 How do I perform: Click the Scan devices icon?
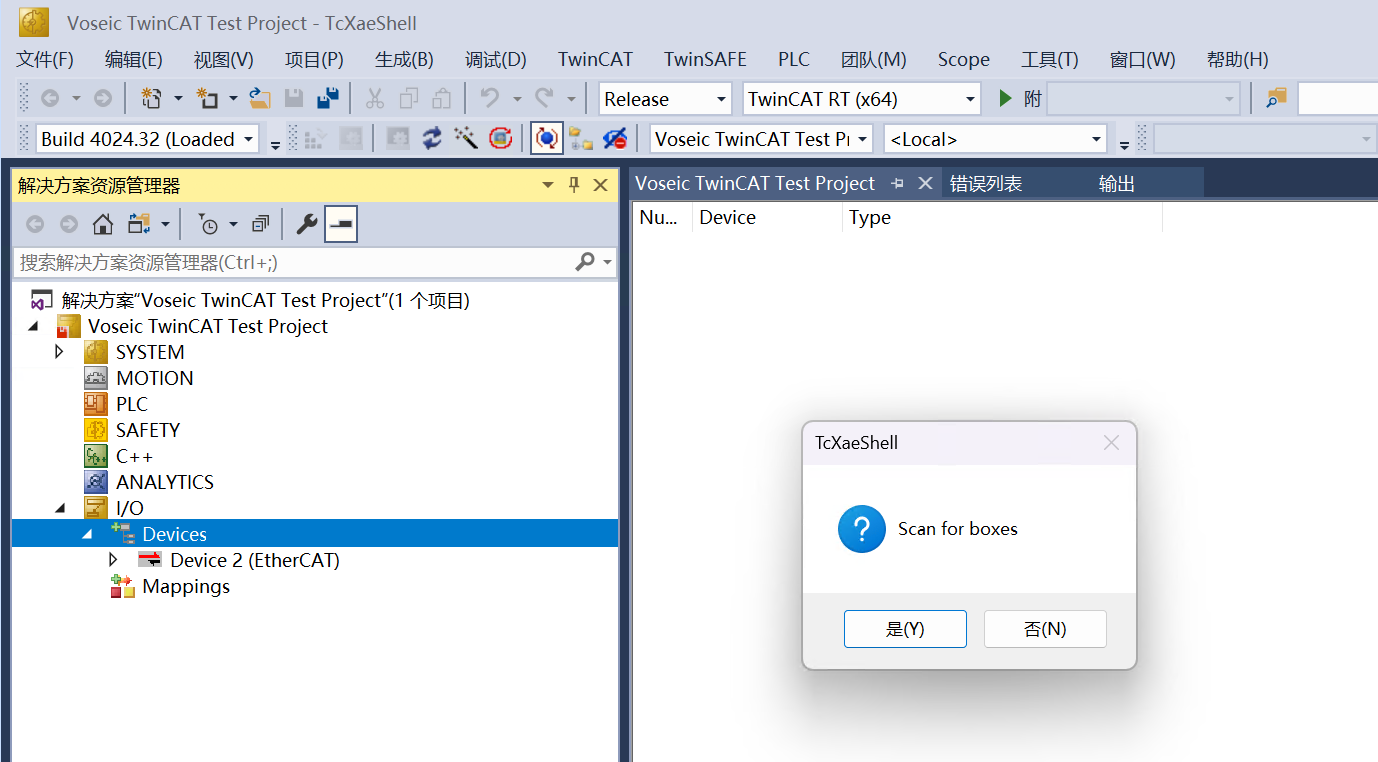(500, 138)
